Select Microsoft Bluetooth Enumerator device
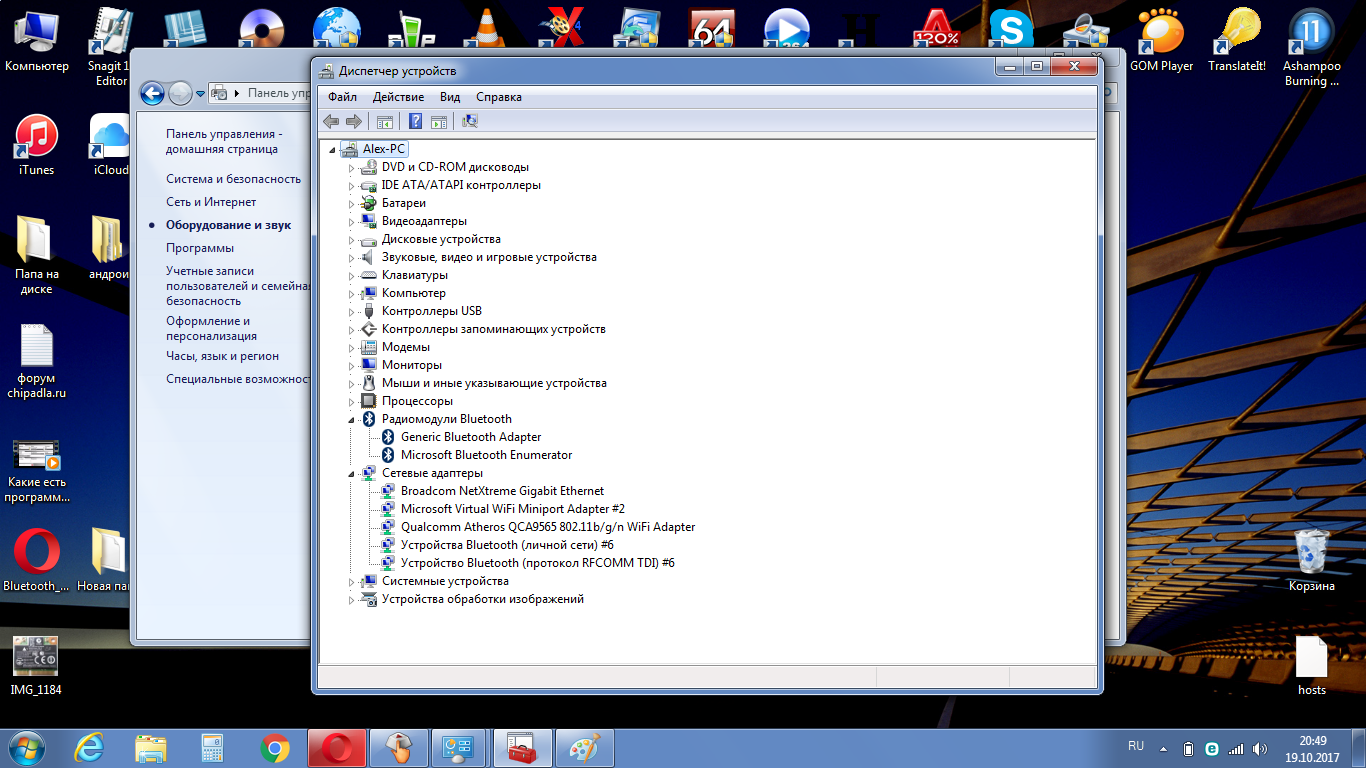Viewport: 1366px width, 768px height. 486,455
